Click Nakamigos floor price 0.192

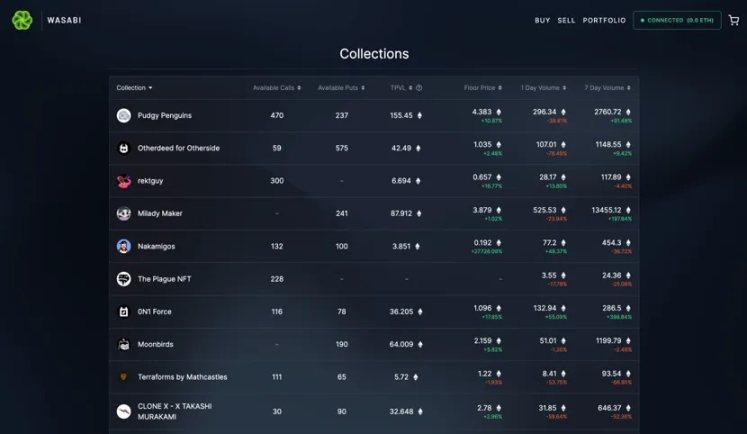483,242
